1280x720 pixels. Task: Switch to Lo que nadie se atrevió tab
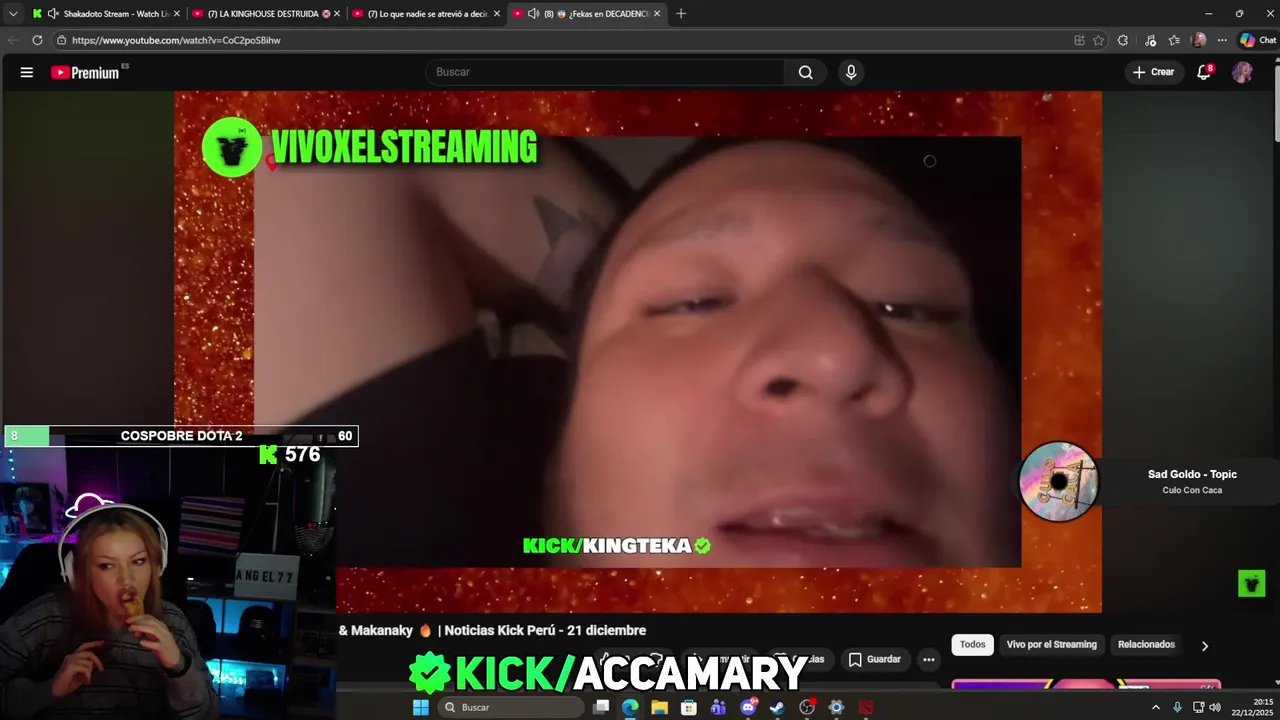[425, 13]
